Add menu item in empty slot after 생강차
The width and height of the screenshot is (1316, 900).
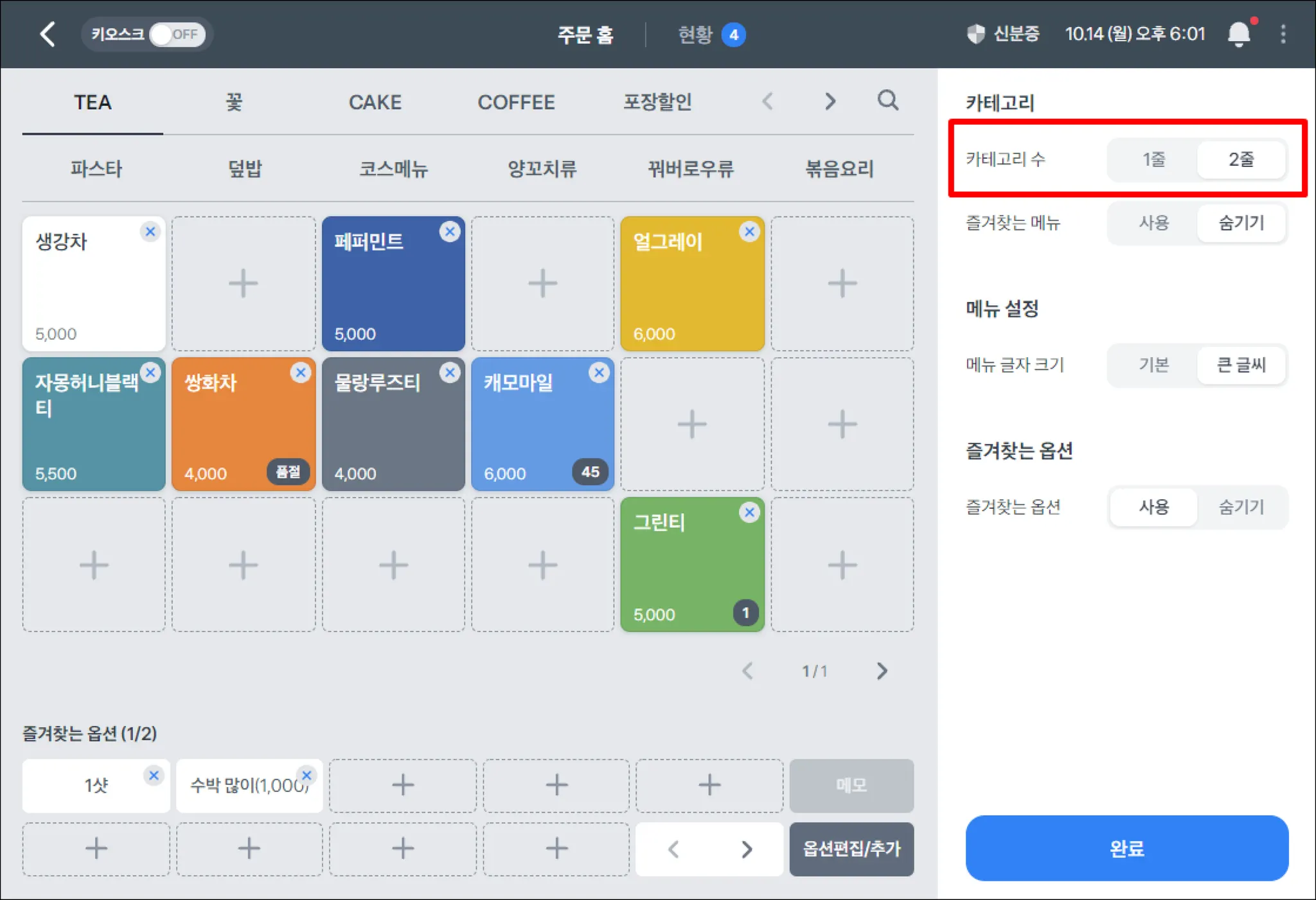244,284
